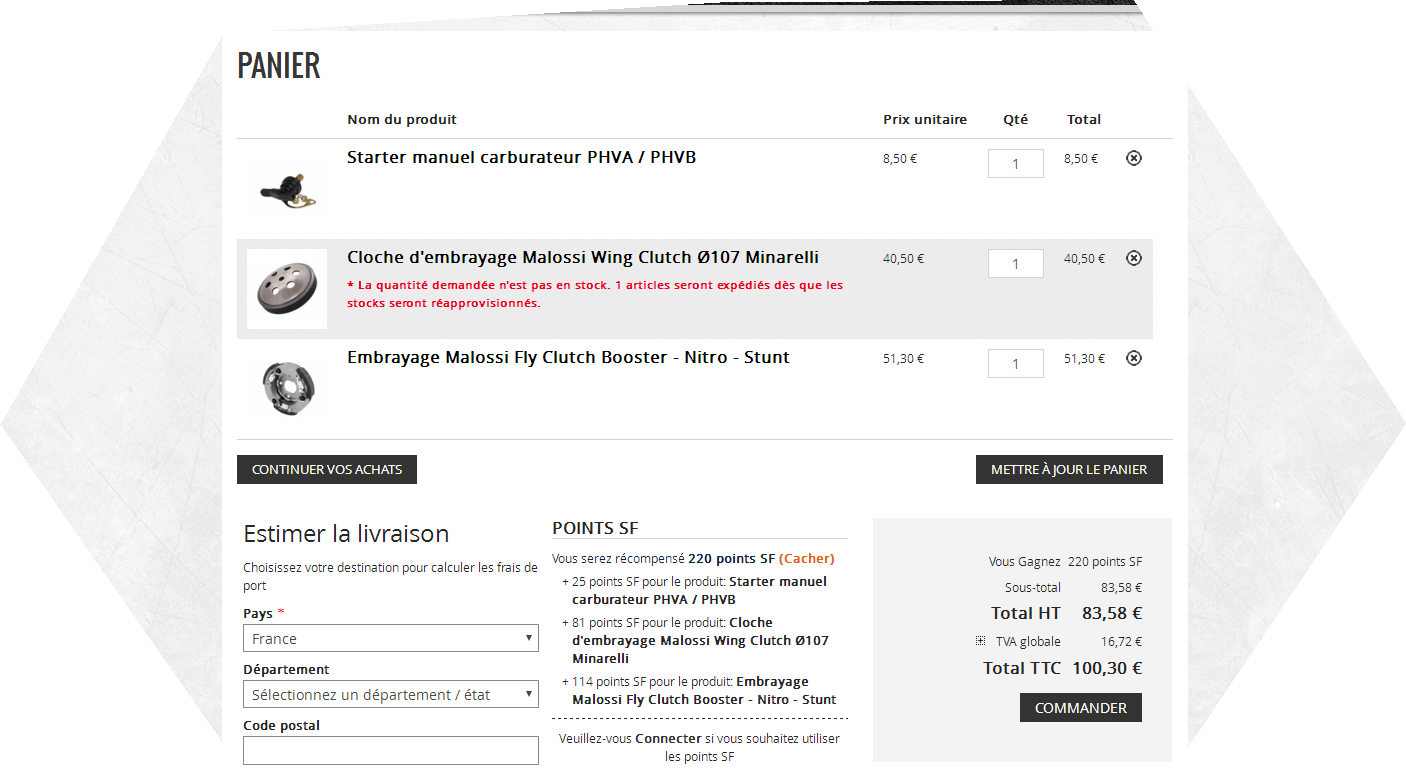Screen dimensions: 1406x773
Task: Click quantity field for Fly Clutch
Action: tap(1015, 363)
